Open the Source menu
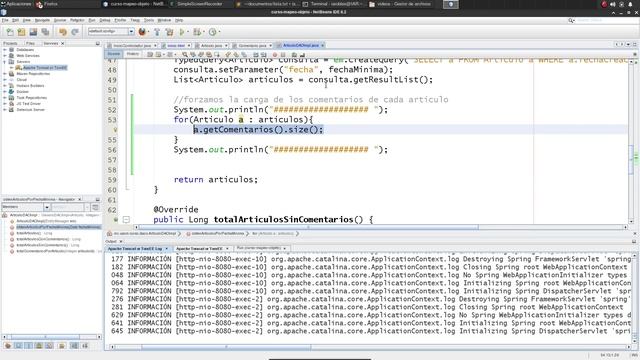640x360 pixels. click(x=60, y=20)
